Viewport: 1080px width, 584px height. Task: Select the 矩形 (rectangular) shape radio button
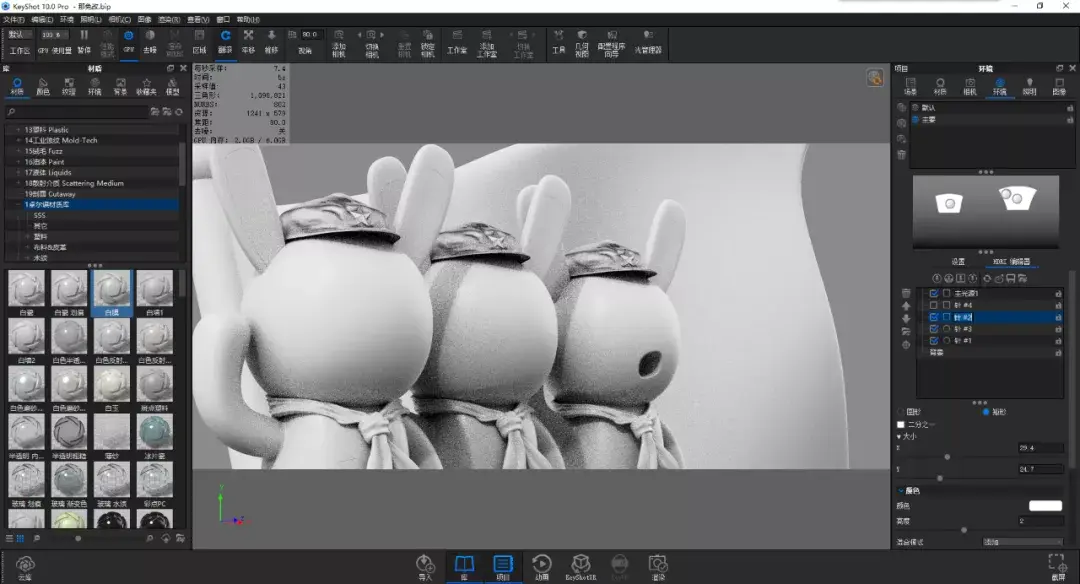click(x=986, y=412)
